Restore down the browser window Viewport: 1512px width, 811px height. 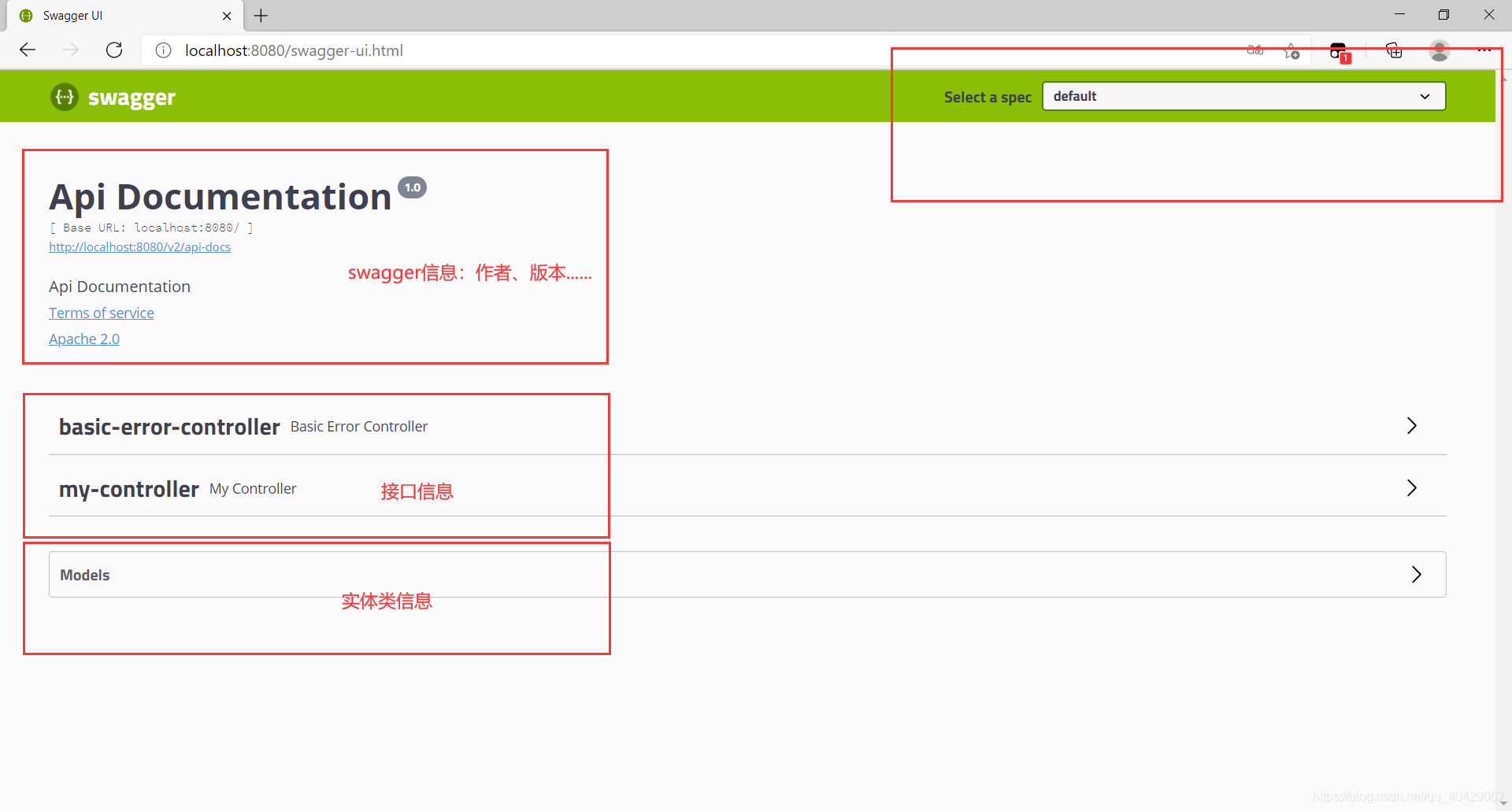(x=1443, y=15)
